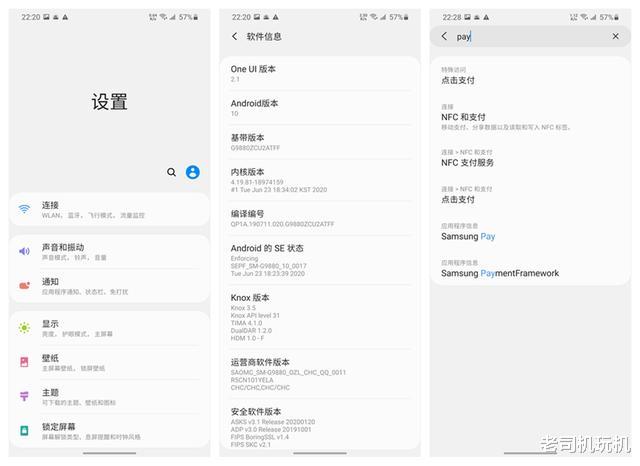Tap the home gesture bar on 软件信息 screen

[320, 453]
